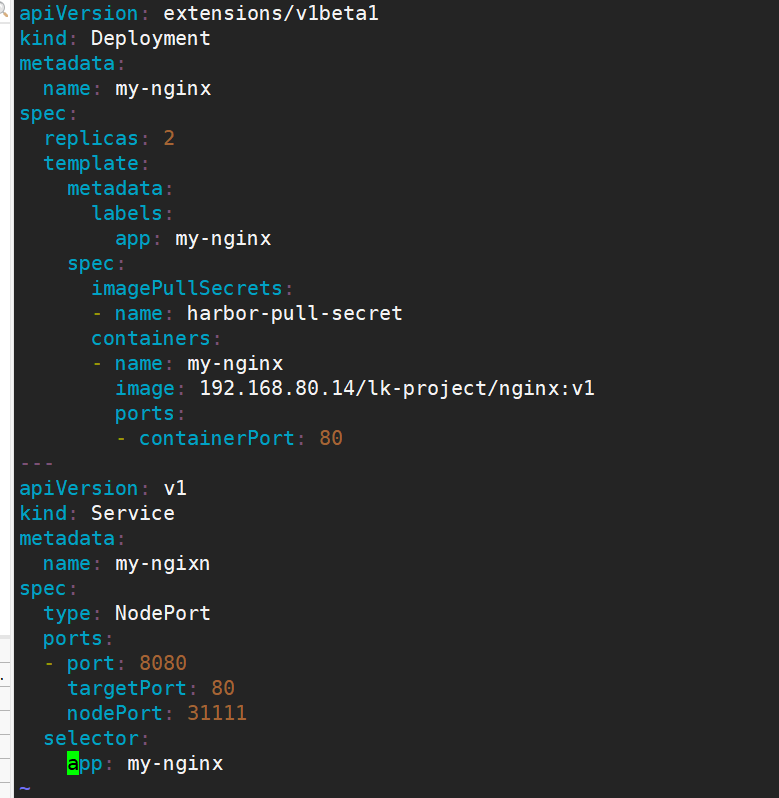The height and width of the screenshot is (798, 779).
Task: Click the labels key
Action: (x=126, y=213)
